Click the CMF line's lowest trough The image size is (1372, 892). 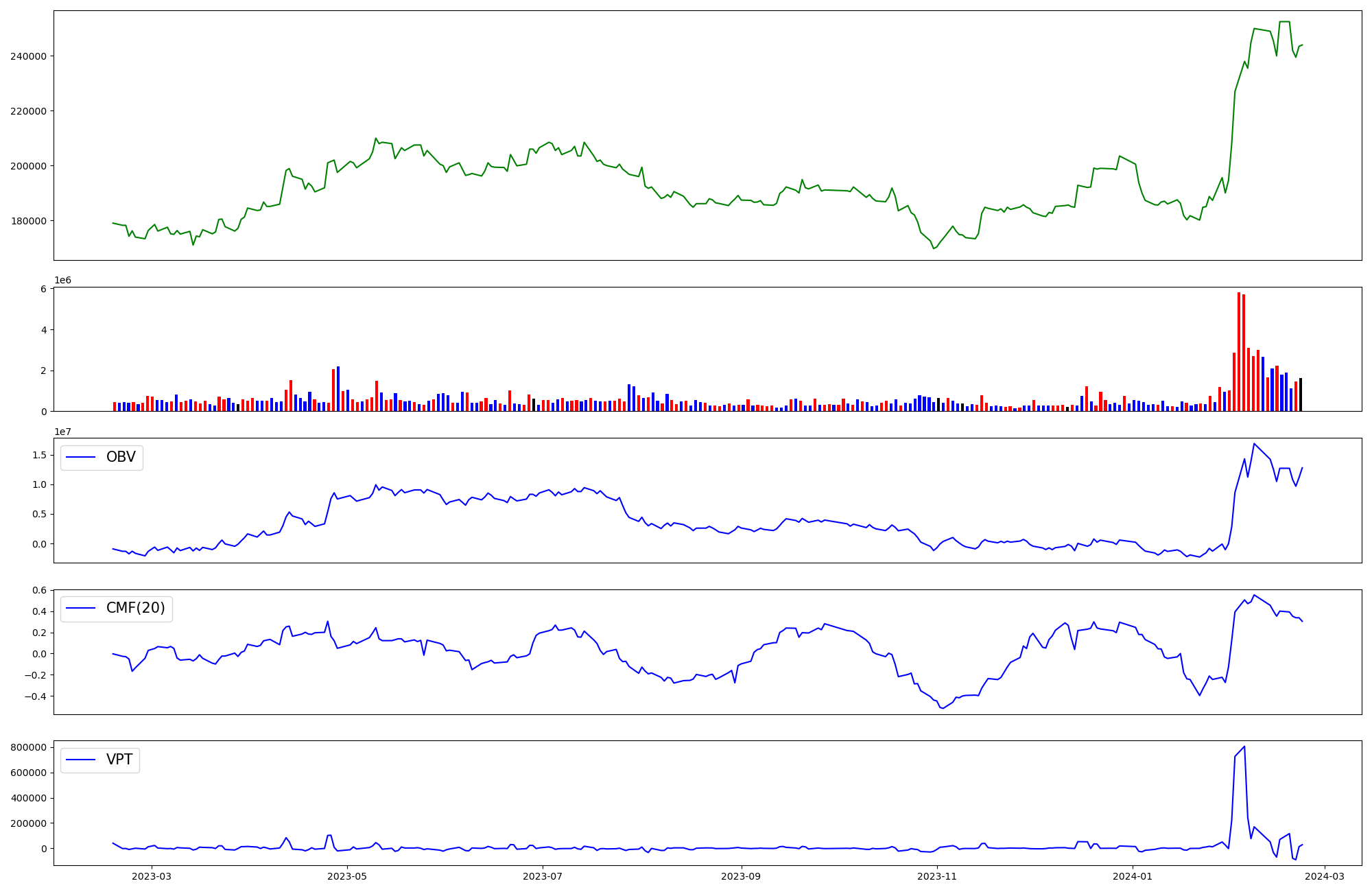(x=943, y=708)
